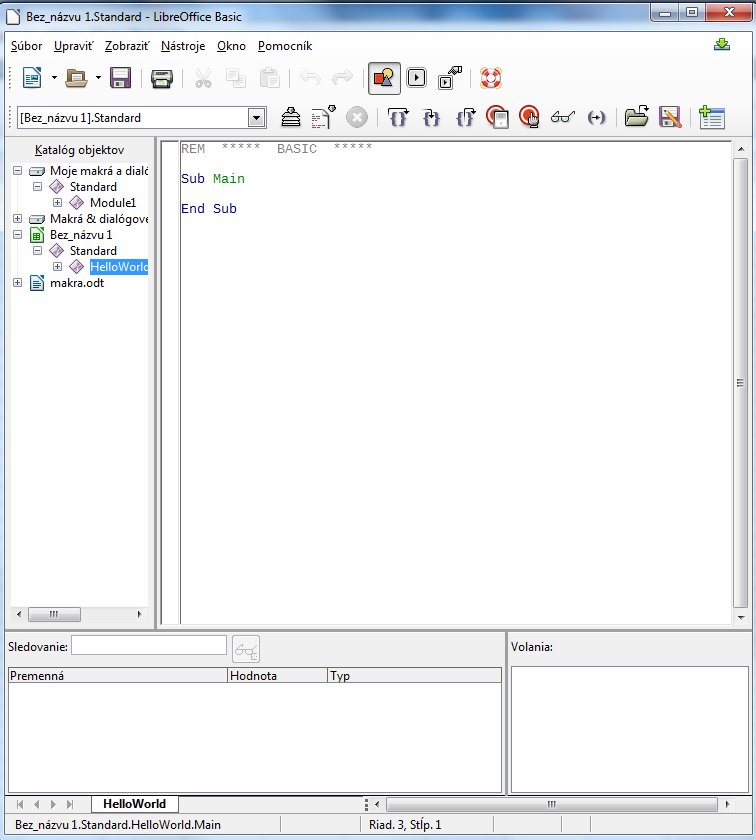The image size is (756, 840).
Task: Collapse Standard under Bez_názvu 1
Action: pyautogui.click(x=38, y=250)
